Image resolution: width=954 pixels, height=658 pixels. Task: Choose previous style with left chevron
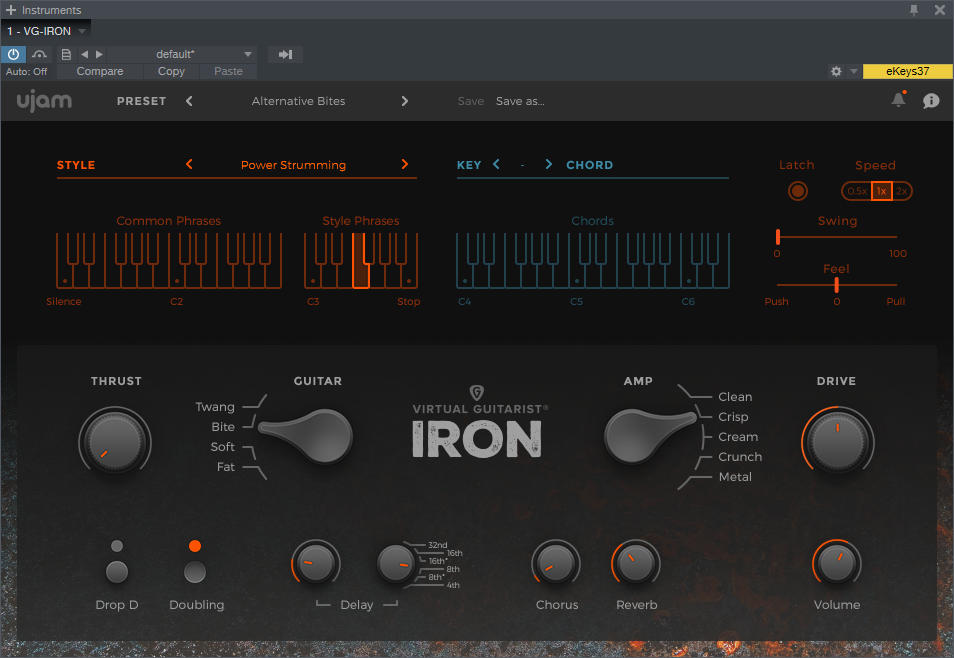pyautogui.click(x=189, y=164)
